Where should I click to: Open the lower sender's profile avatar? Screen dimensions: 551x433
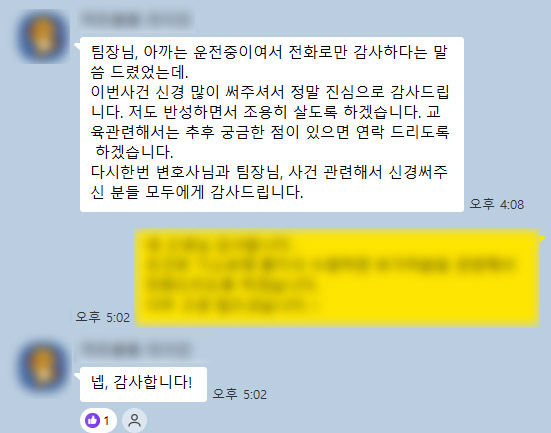coord(43,367)
